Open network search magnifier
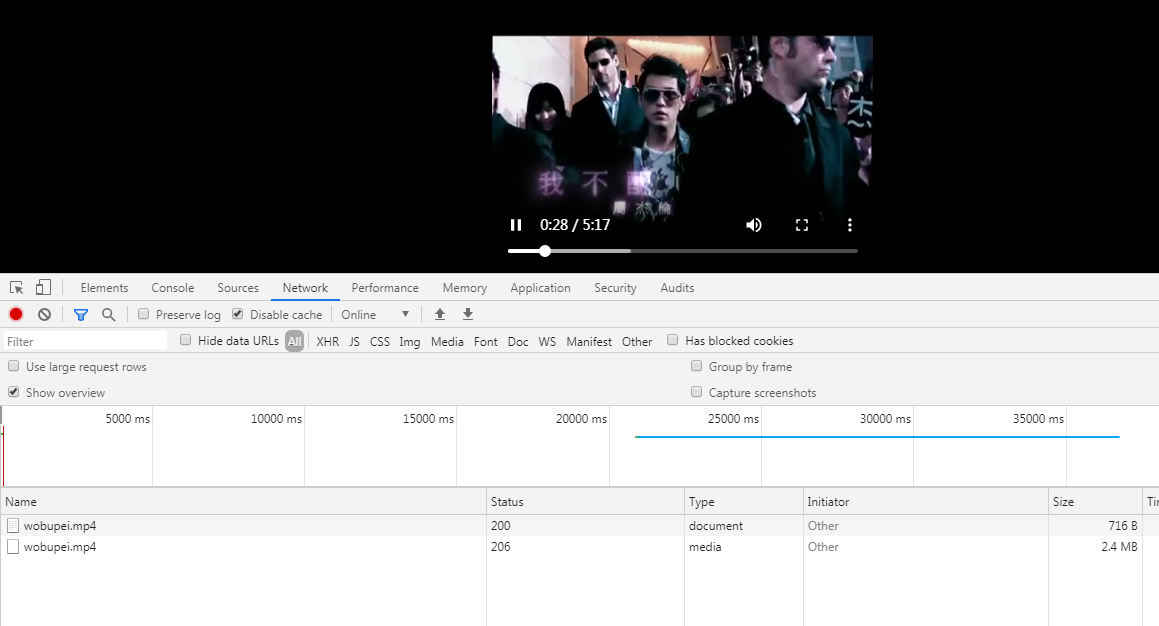 tap(109, 314)
